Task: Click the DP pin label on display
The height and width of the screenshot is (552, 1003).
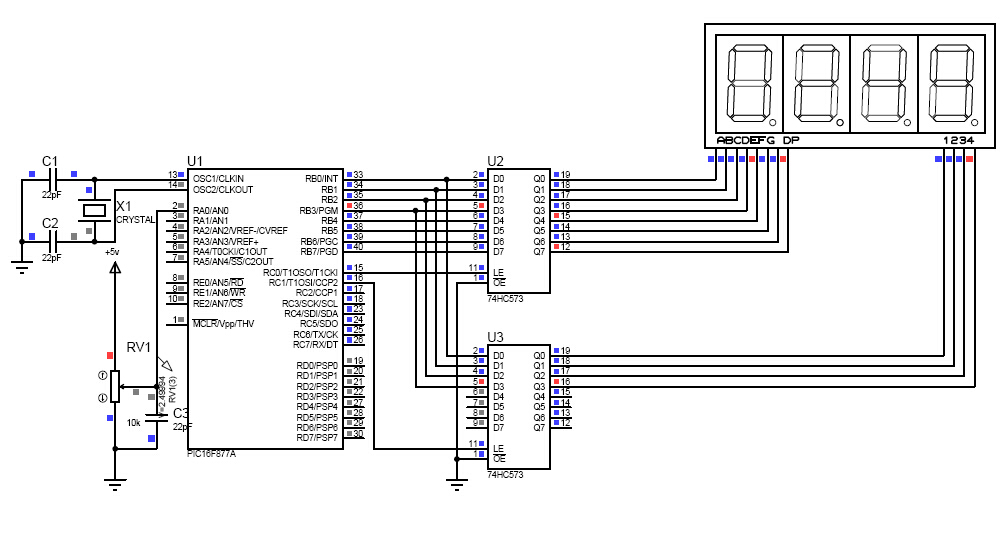Action: pyautogui.click(x=791, y=140)
